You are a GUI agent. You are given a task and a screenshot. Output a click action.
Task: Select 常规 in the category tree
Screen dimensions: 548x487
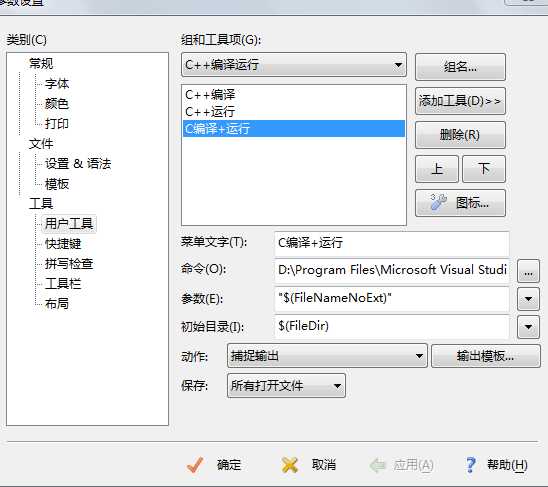coord(41,64)
